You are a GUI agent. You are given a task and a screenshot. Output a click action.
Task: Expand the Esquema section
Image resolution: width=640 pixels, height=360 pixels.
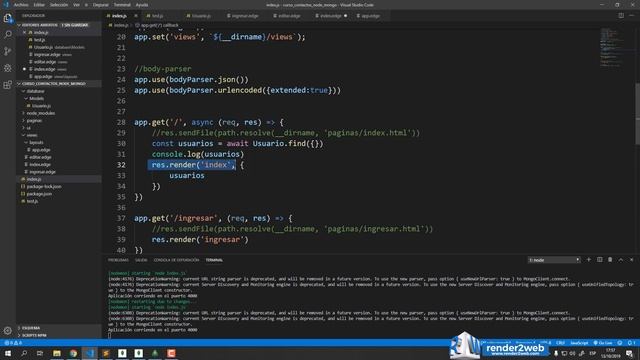(59, 328)
